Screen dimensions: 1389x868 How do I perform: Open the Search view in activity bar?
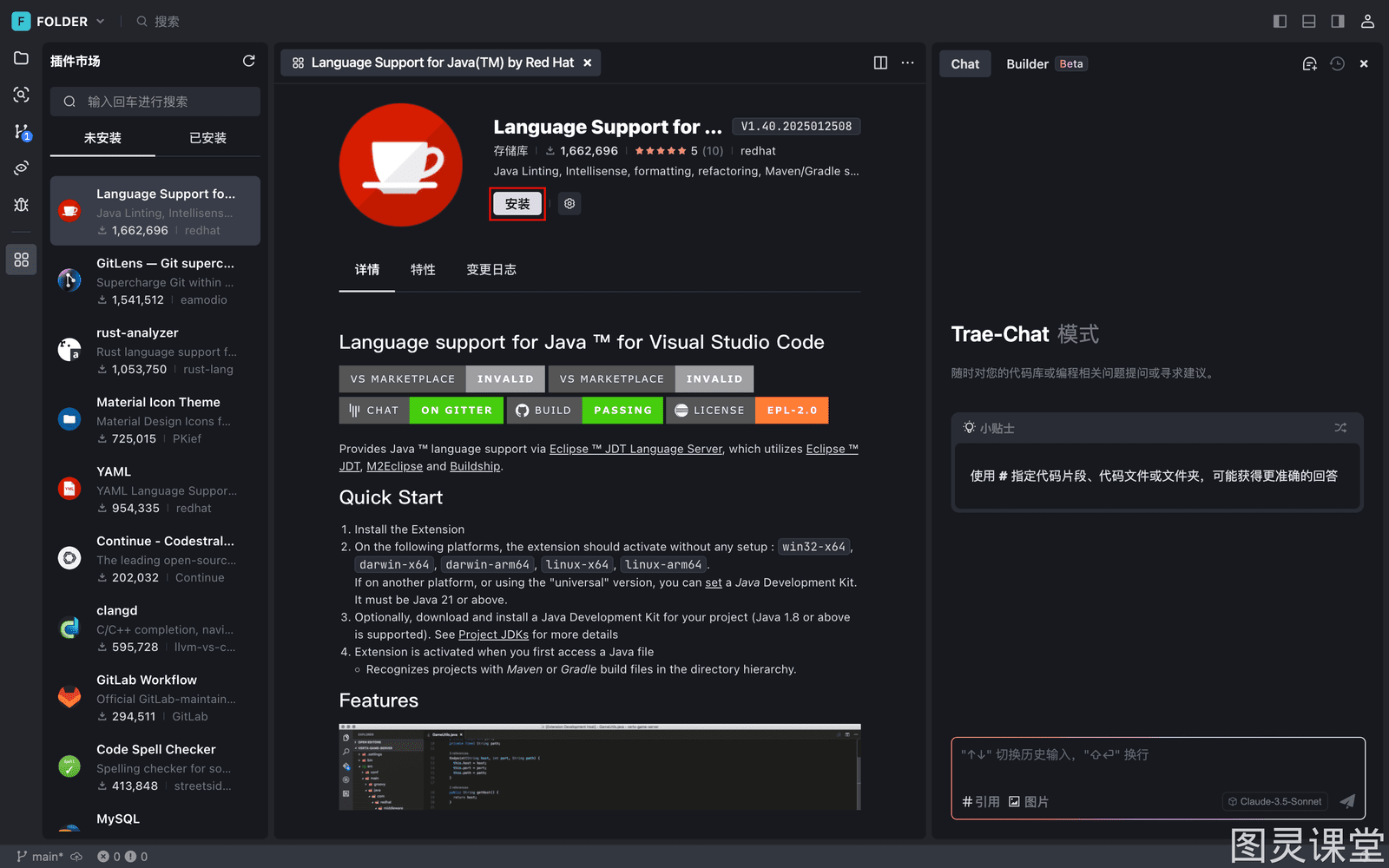point(22,95)
